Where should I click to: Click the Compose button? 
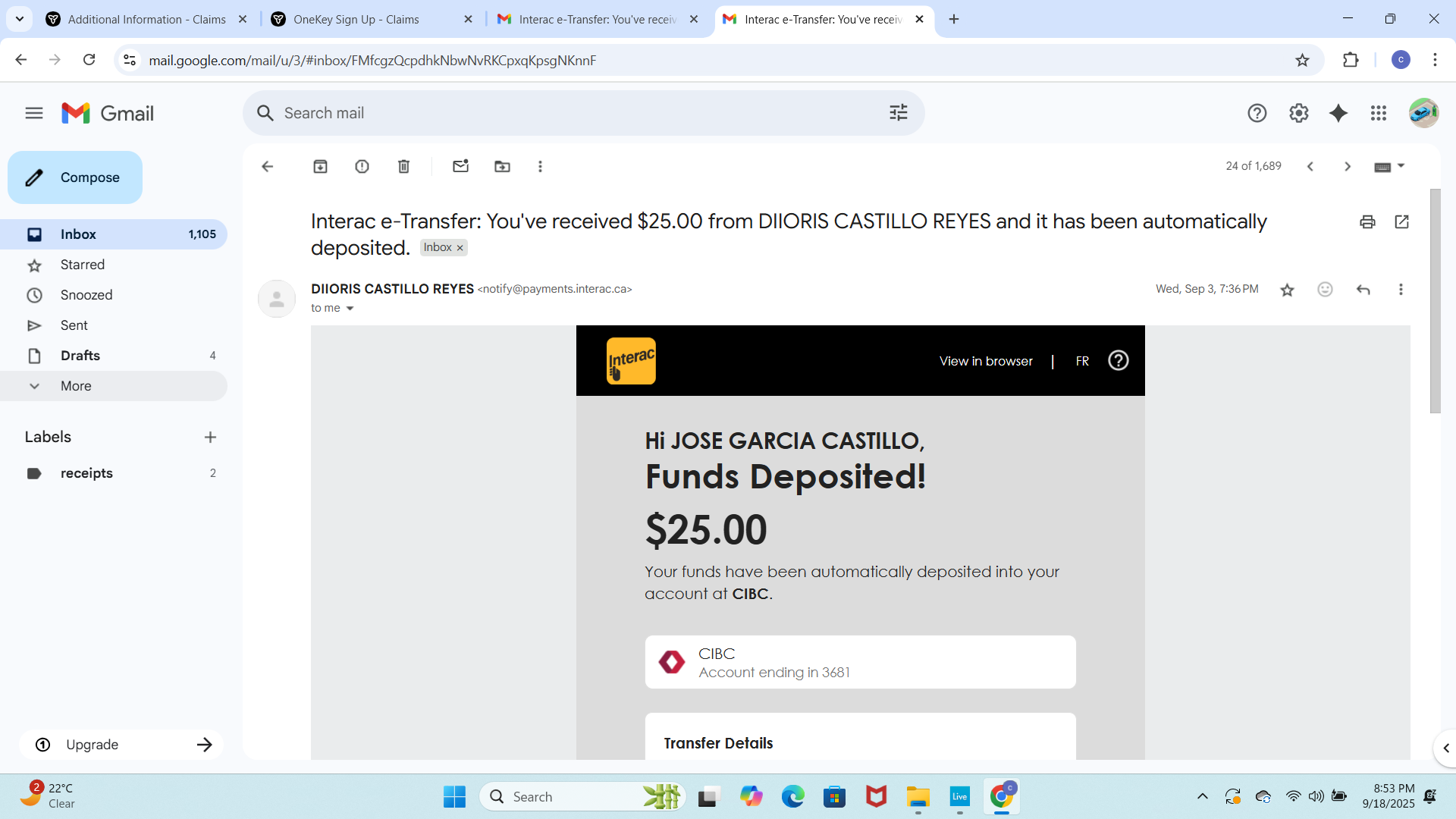click(x=75, y=177)
